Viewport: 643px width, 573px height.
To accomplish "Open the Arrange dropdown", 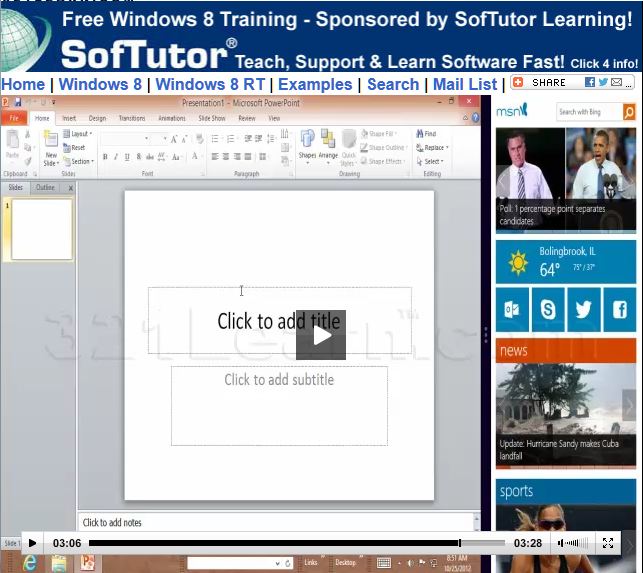I will tap(328, 146).
